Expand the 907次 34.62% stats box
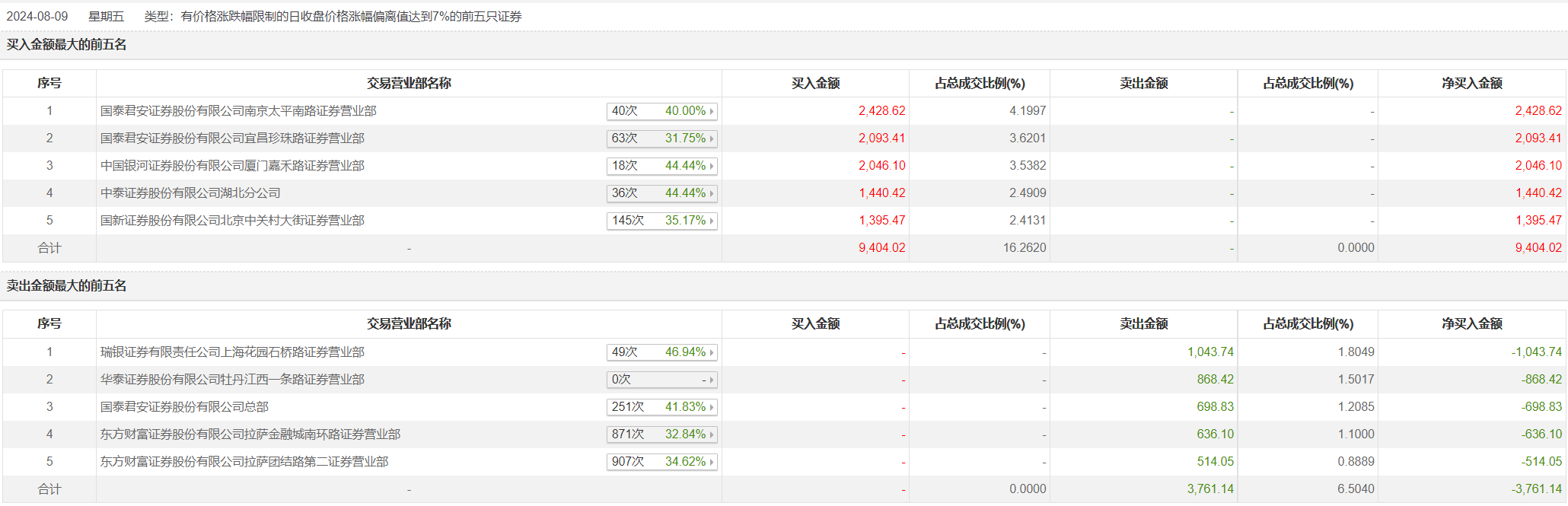 (661, 462)
